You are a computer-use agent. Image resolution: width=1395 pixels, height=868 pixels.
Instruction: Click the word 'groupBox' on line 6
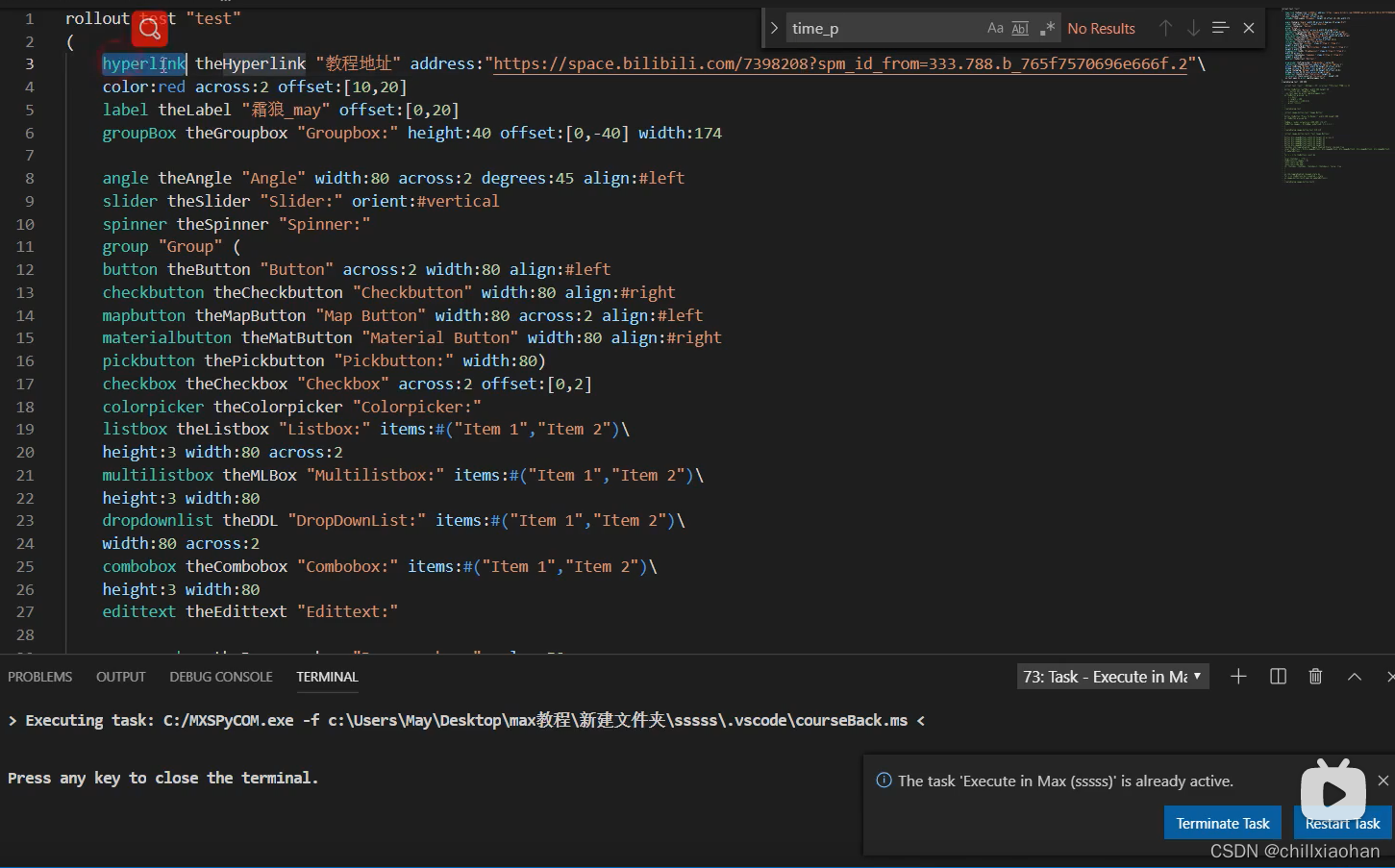point(139,133)
